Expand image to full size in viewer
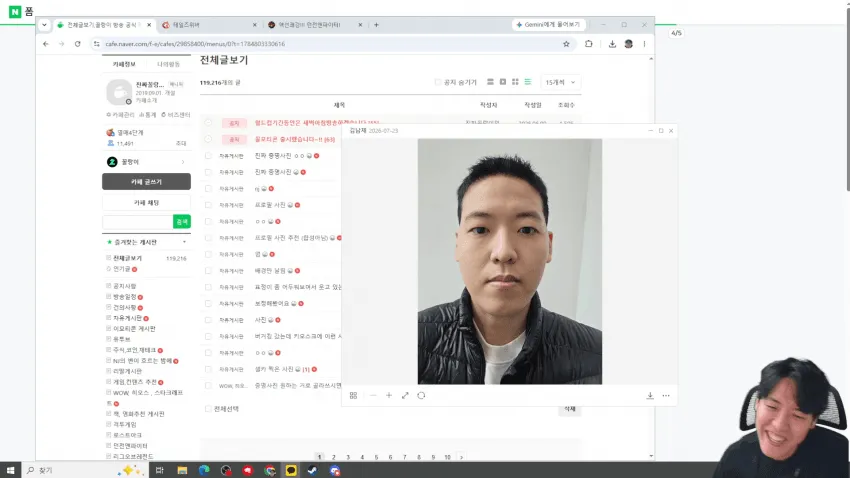This screenshot has width=850, height=478. point(405,396)
